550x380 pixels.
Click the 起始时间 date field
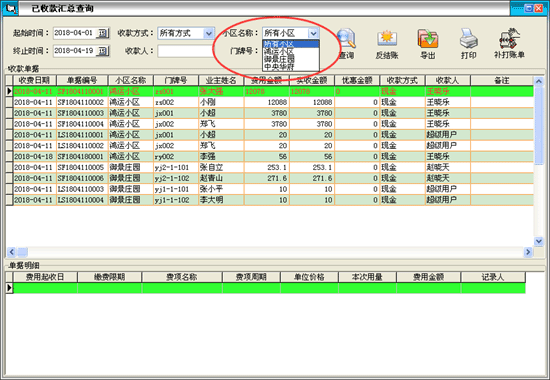[x=75, y=33]
